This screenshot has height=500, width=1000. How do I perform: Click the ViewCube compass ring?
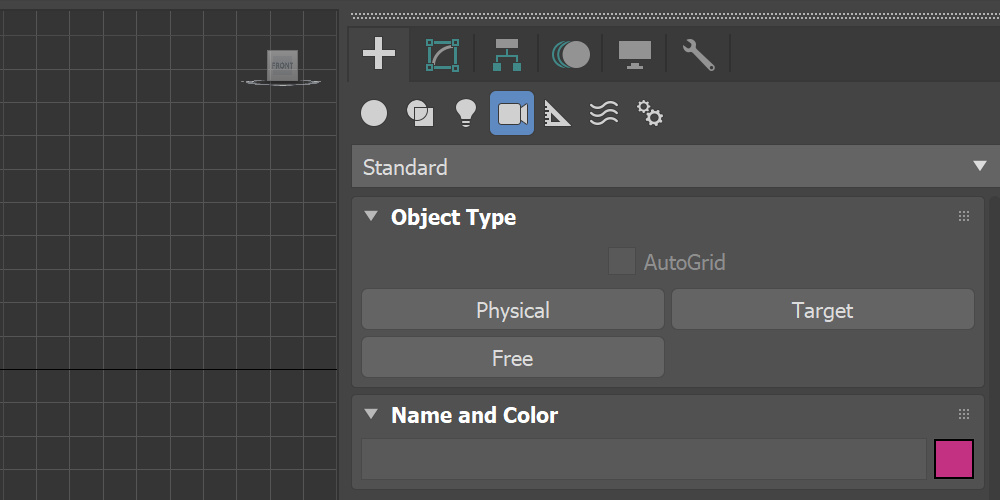pyautogui.click(x=281, y=82)
